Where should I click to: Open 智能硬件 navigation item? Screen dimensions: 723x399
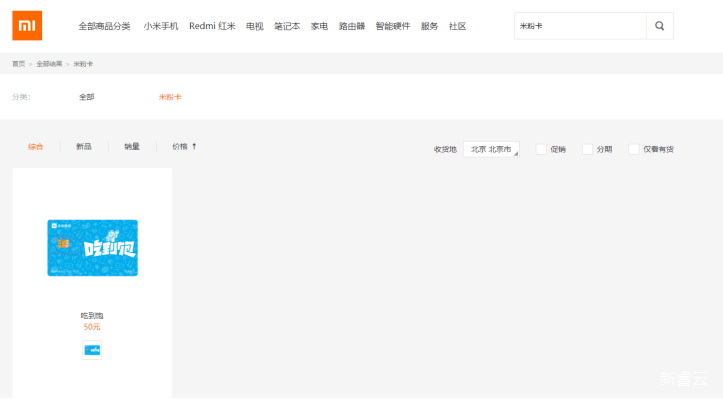392,26
